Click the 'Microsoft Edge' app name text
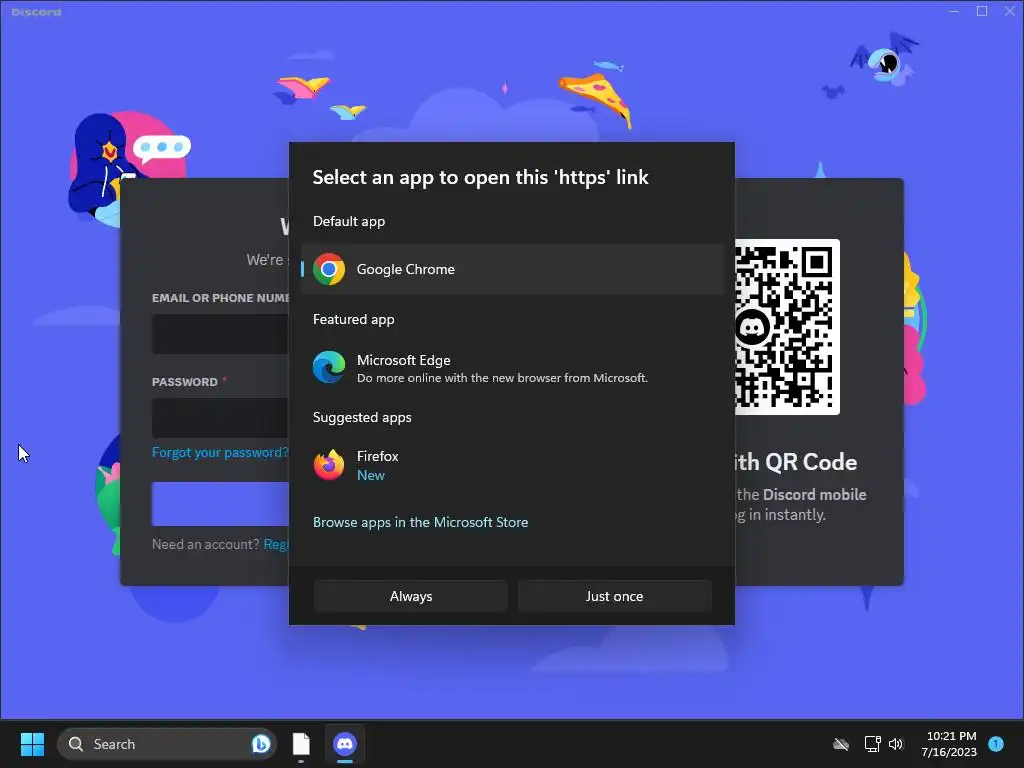Screen dimensions: 1024x768 click(404, 360)
